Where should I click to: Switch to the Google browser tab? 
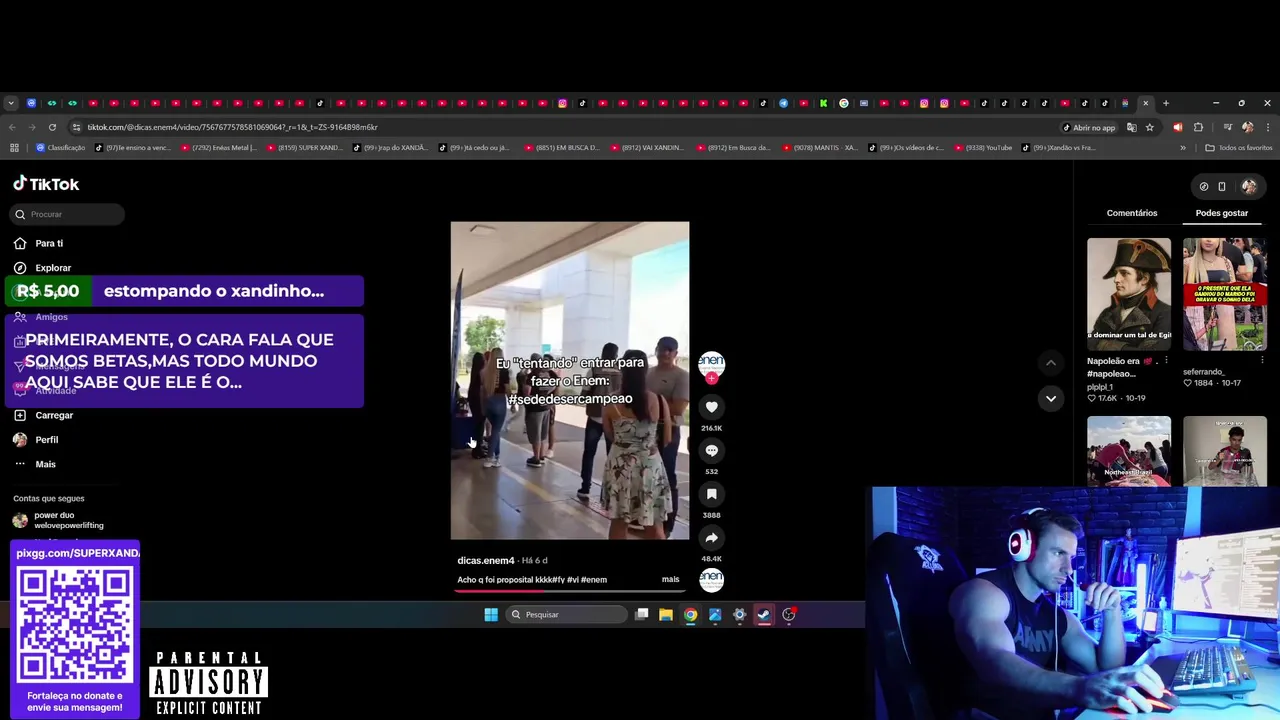coord(844,103)
